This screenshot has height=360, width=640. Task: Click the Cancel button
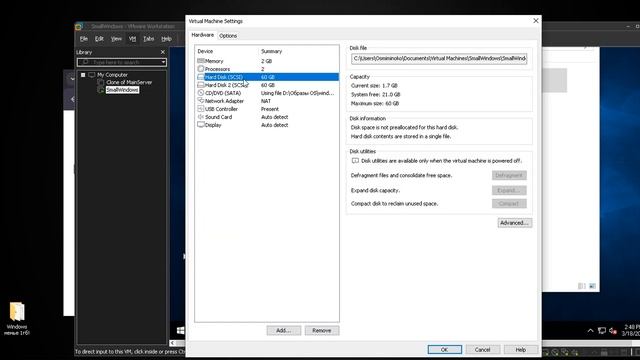pos(482,349)
